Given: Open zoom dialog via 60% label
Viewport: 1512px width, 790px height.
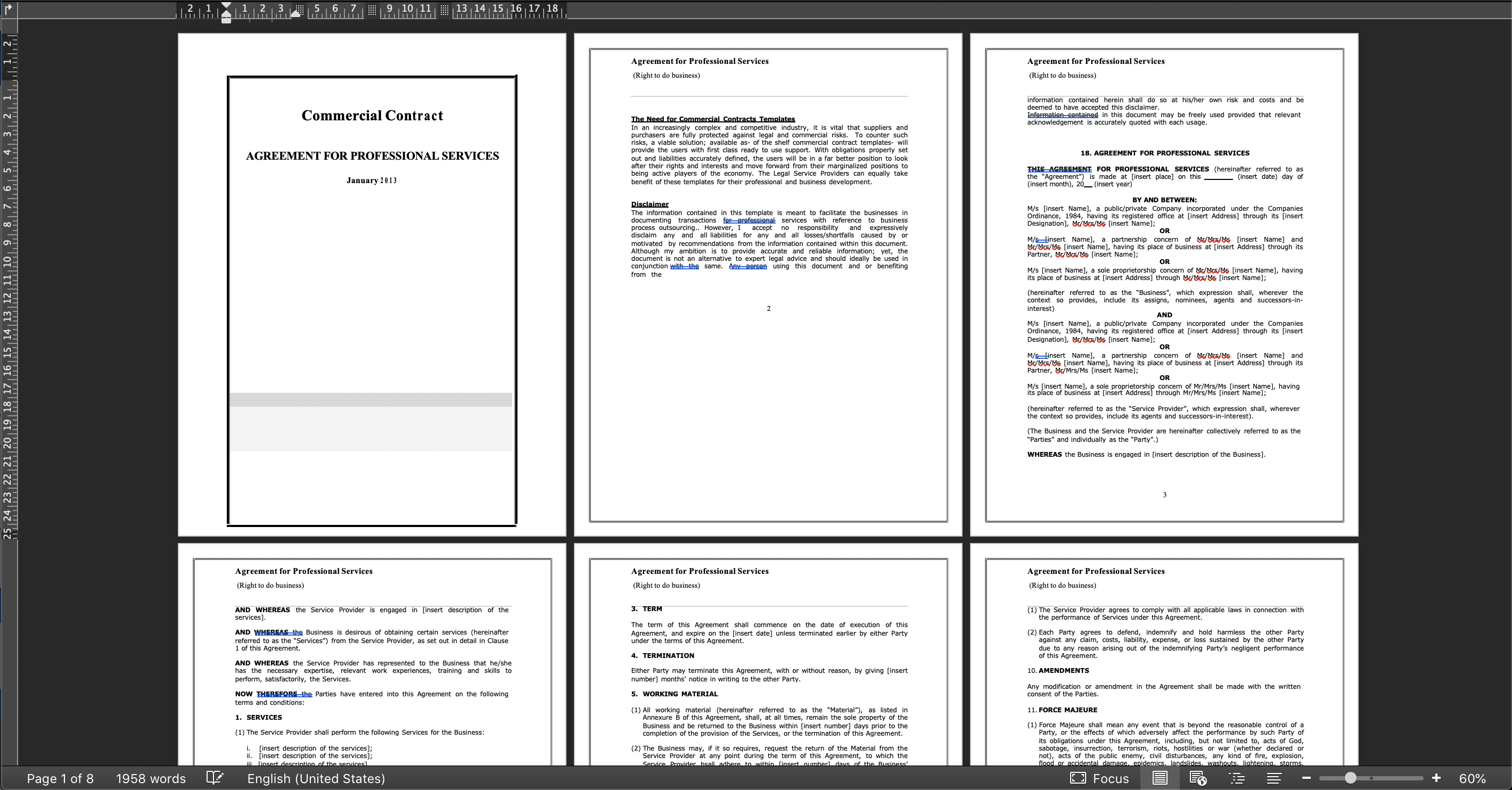Looking at the screenshot, I should pos(1472,778).
